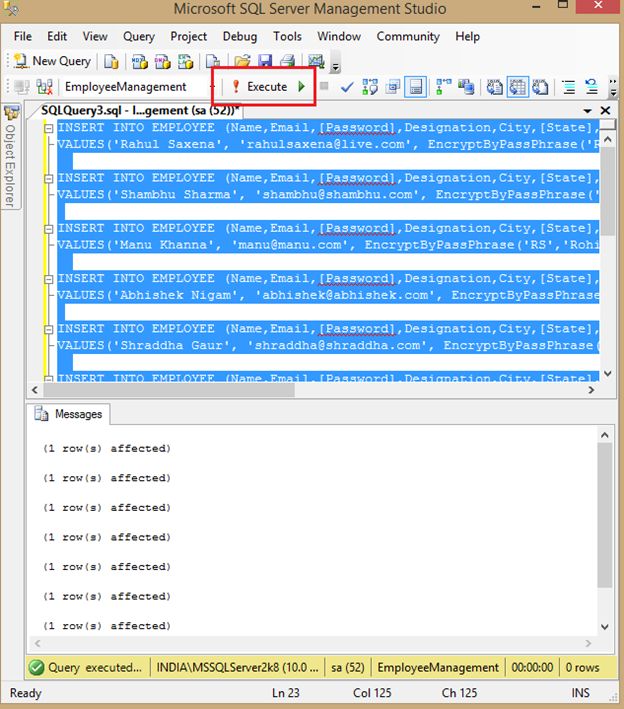The width and height of the screenshot is (624, 709).
Task: Switch output to Results to File
Action: 540,86
